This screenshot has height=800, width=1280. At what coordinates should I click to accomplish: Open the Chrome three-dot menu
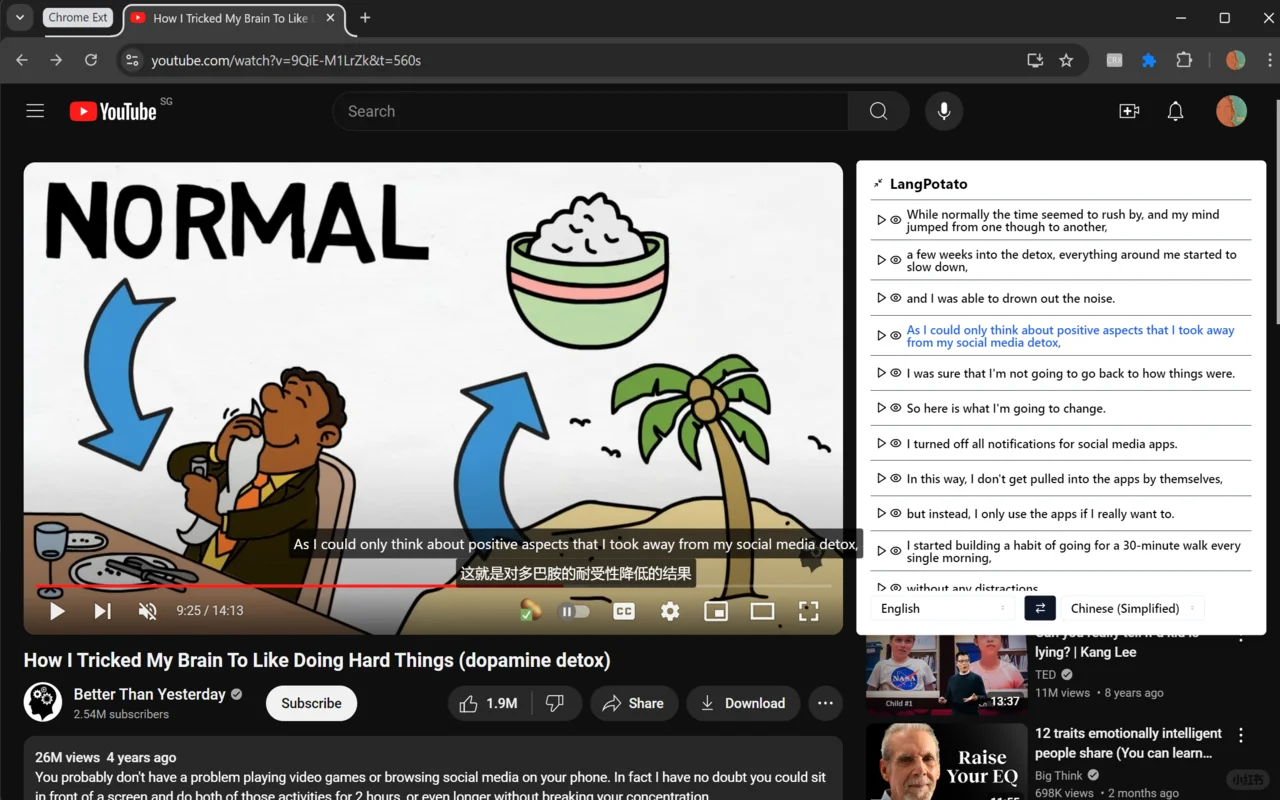1269,60
